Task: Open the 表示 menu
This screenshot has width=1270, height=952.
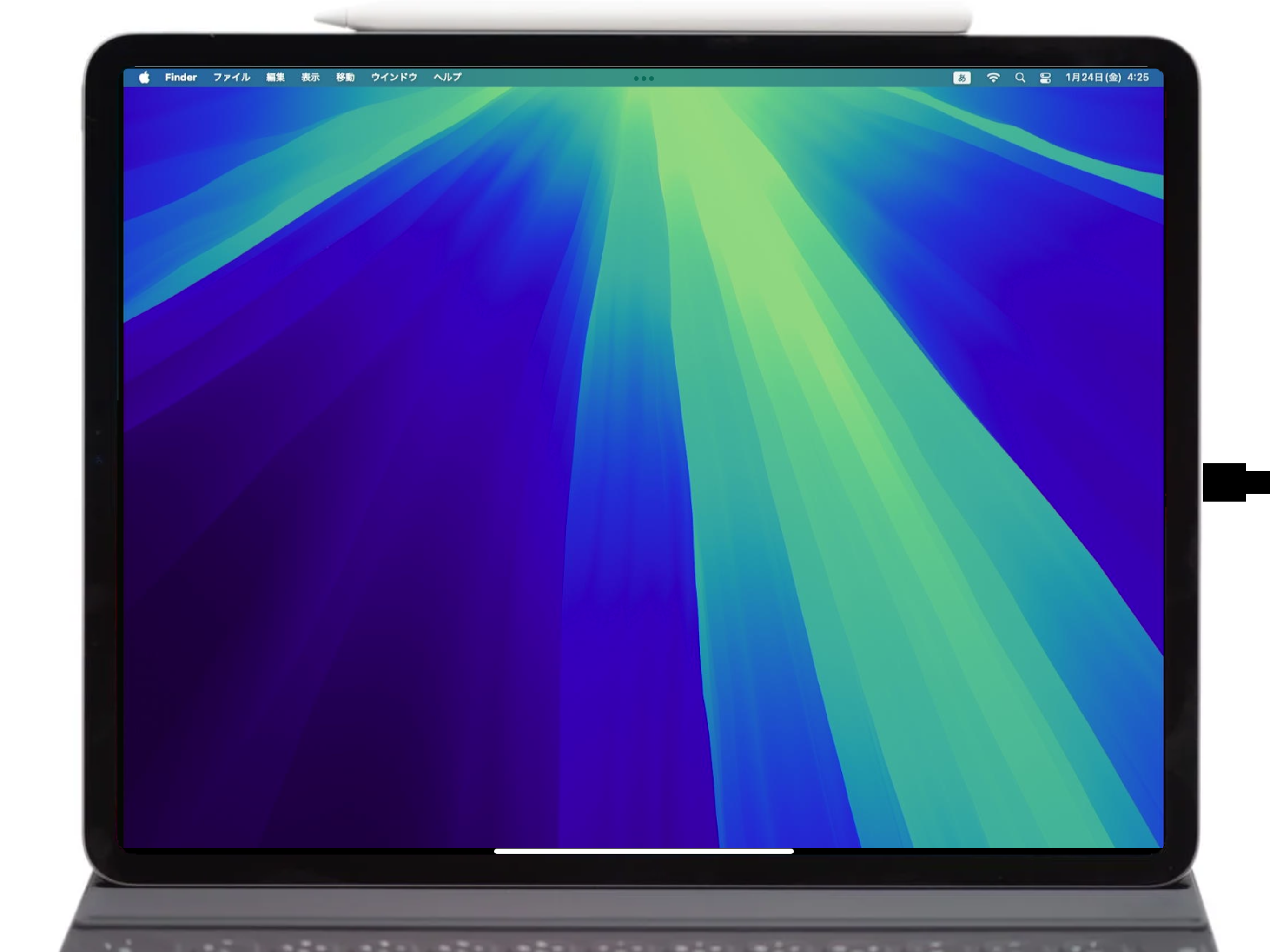Action: (310, 78)
